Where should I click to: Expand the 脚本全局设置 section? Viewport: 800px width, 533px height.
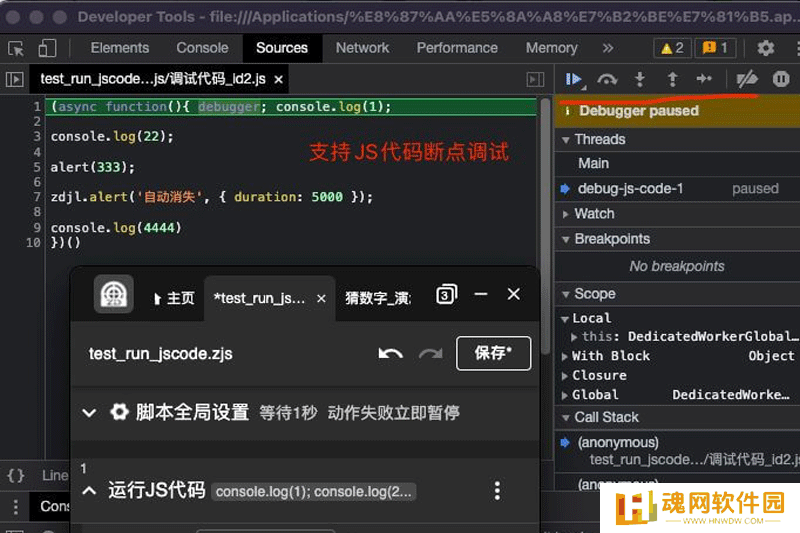point(89,412)
